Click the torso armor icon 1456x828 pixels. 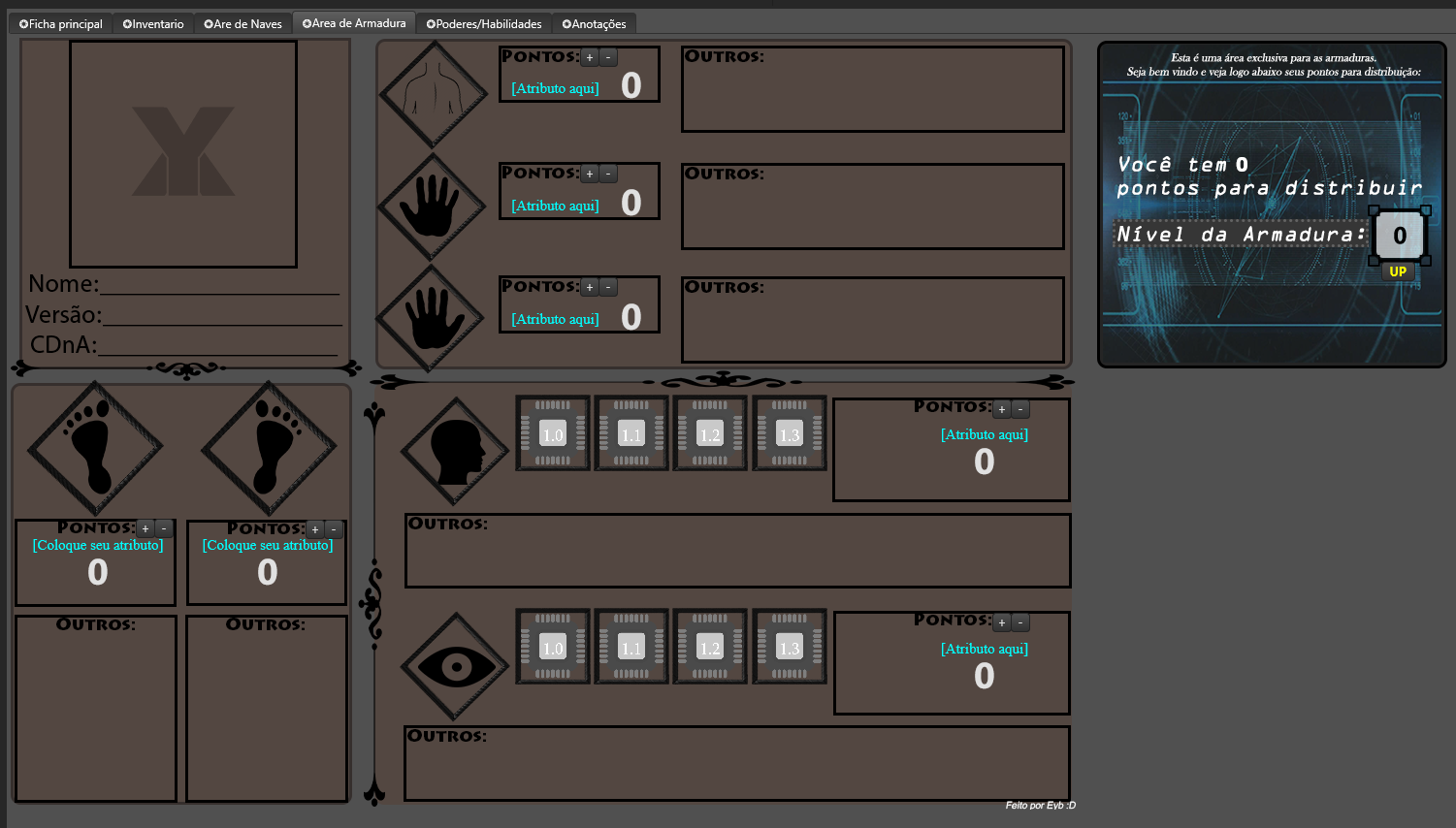coord(433,94)
